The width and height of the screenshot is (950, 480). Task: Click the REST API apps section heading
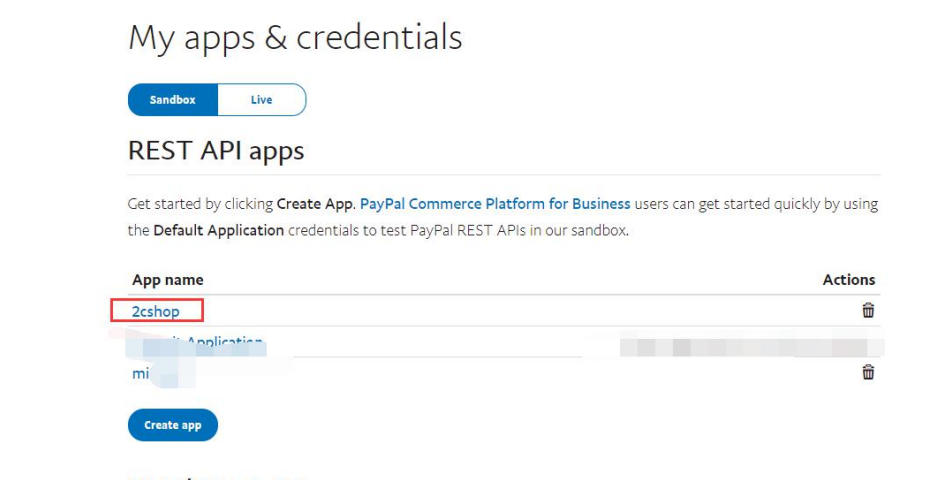[x=216, y=150]
